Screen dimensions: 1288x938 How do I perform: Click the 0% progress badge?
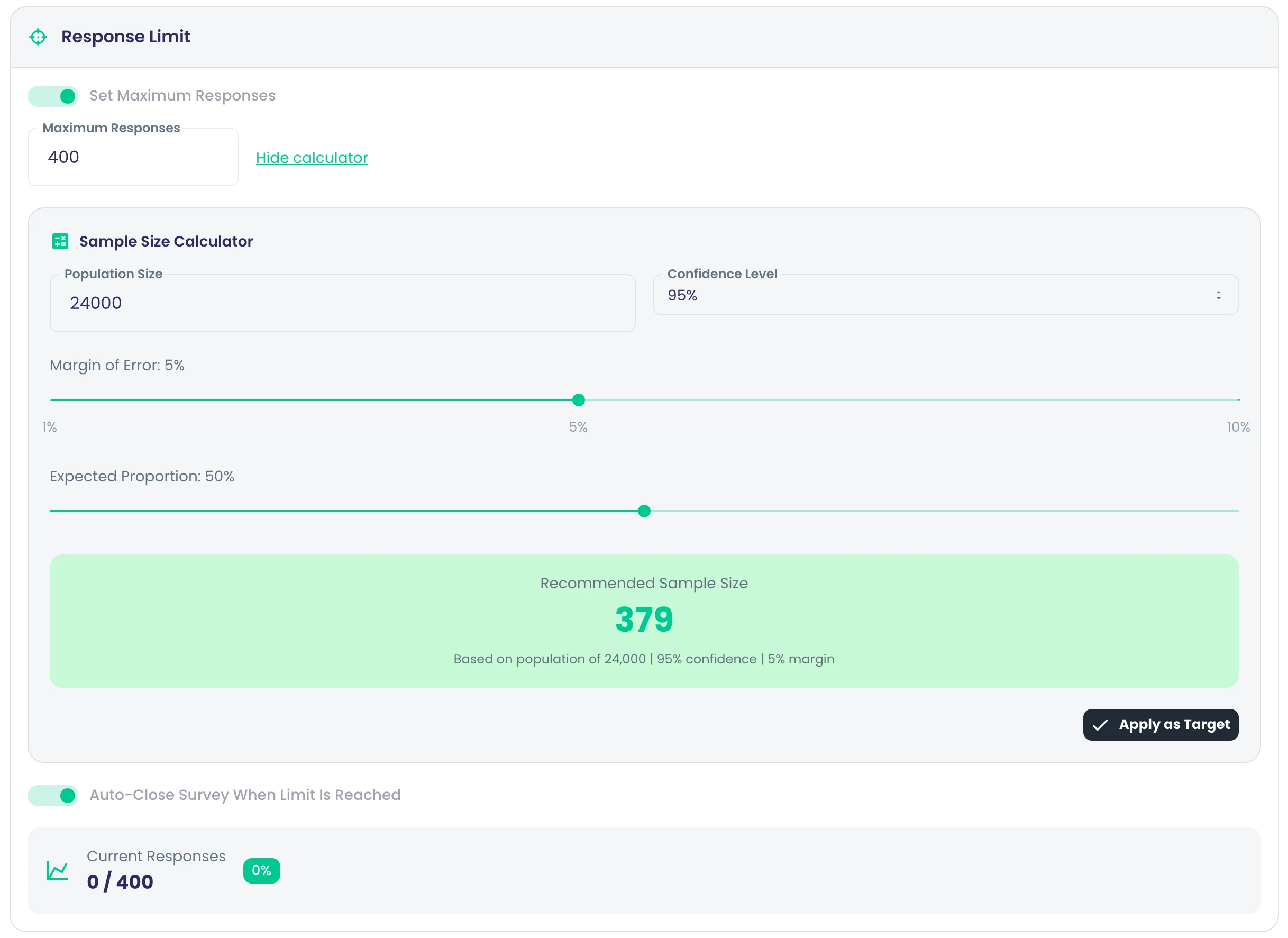tap(261, 870)
